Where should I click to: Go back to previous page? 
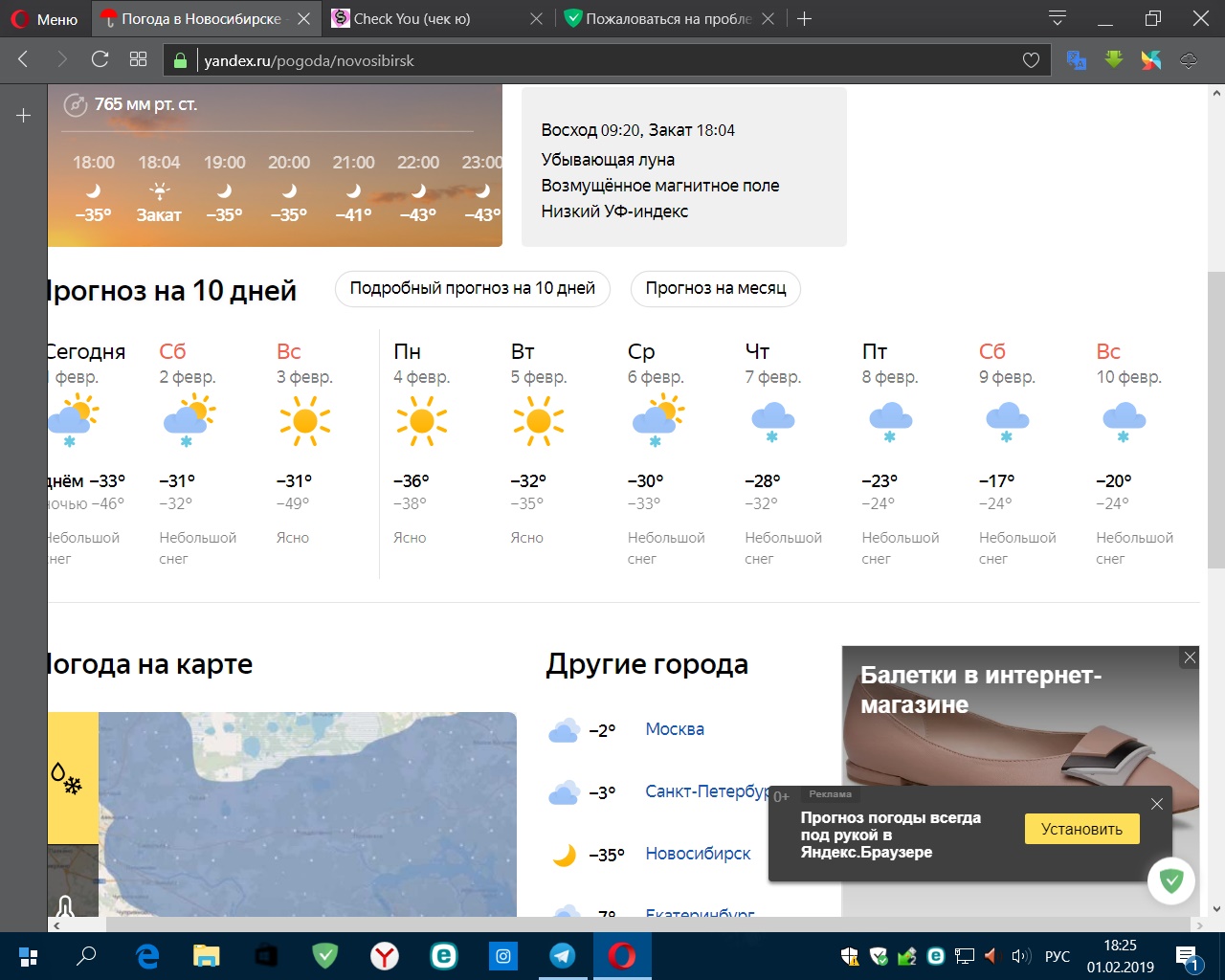tap(24, 59)
